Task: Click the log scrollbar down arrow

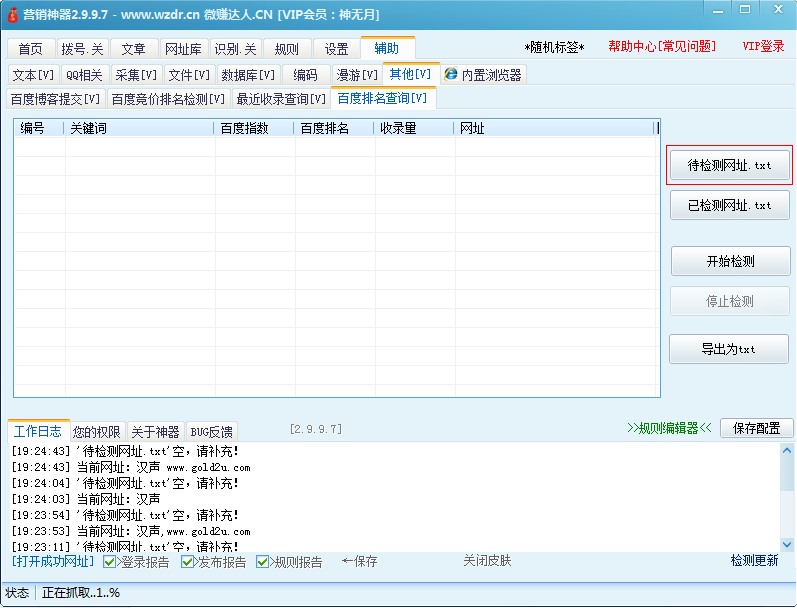Action: tap(787, 544)
